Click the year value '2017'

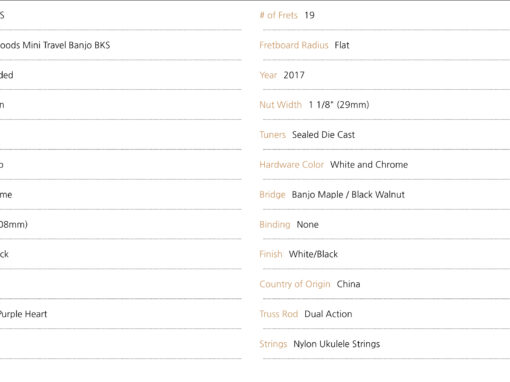(x=294, y=75)
